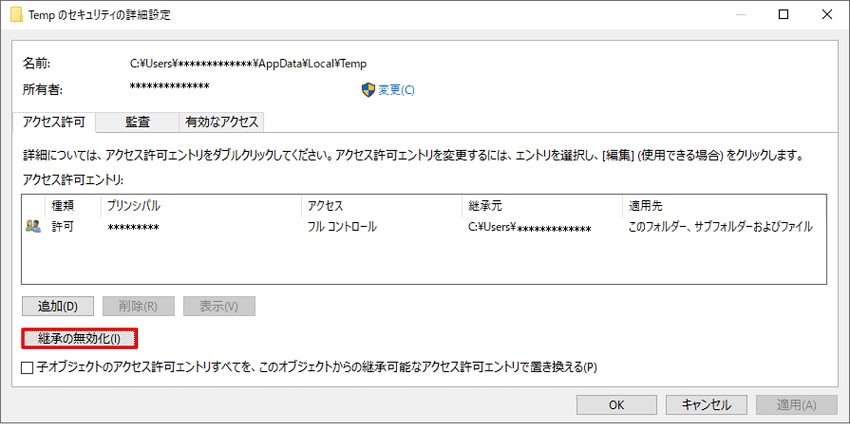
Task: Click the 継承の無効化(I) button
Action: 80,339
